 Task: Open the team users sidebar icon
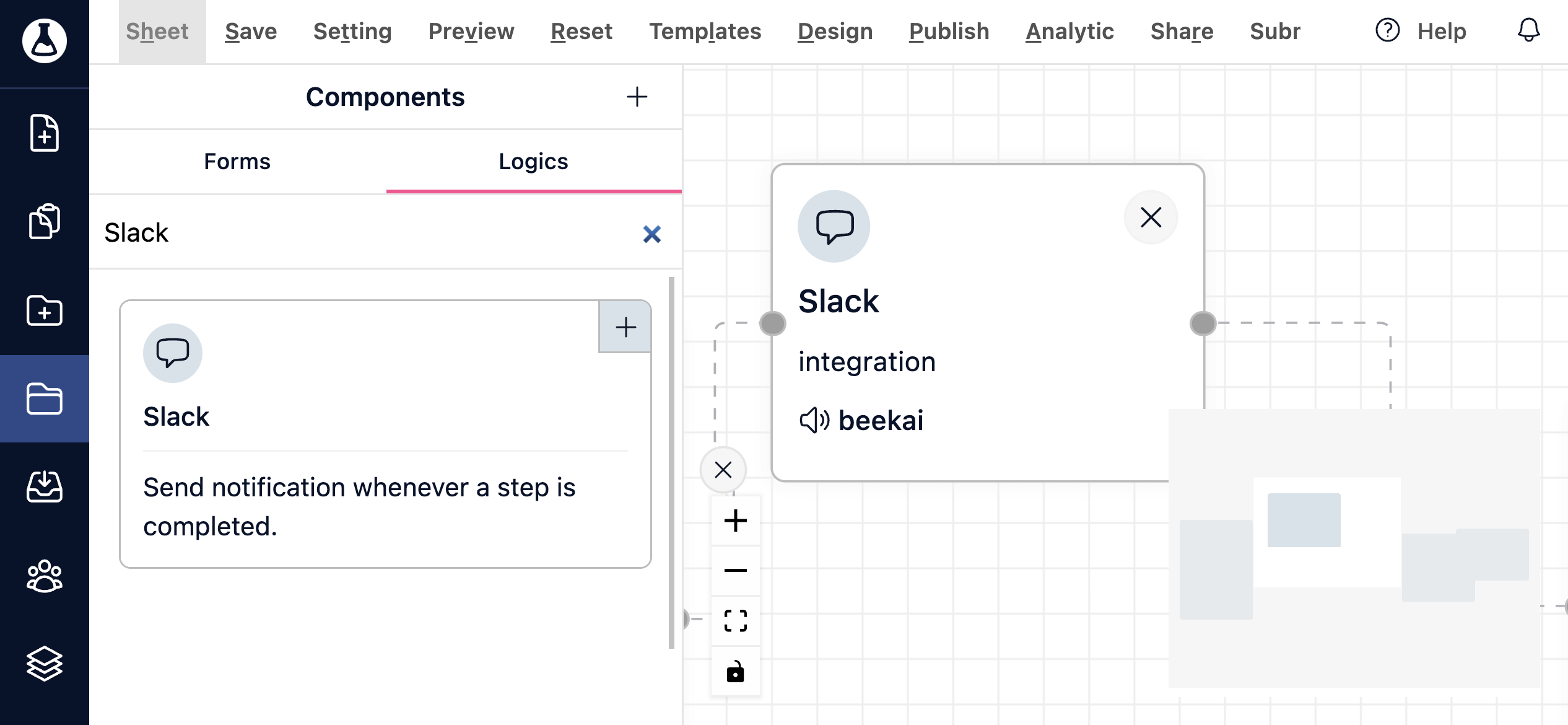45,576
